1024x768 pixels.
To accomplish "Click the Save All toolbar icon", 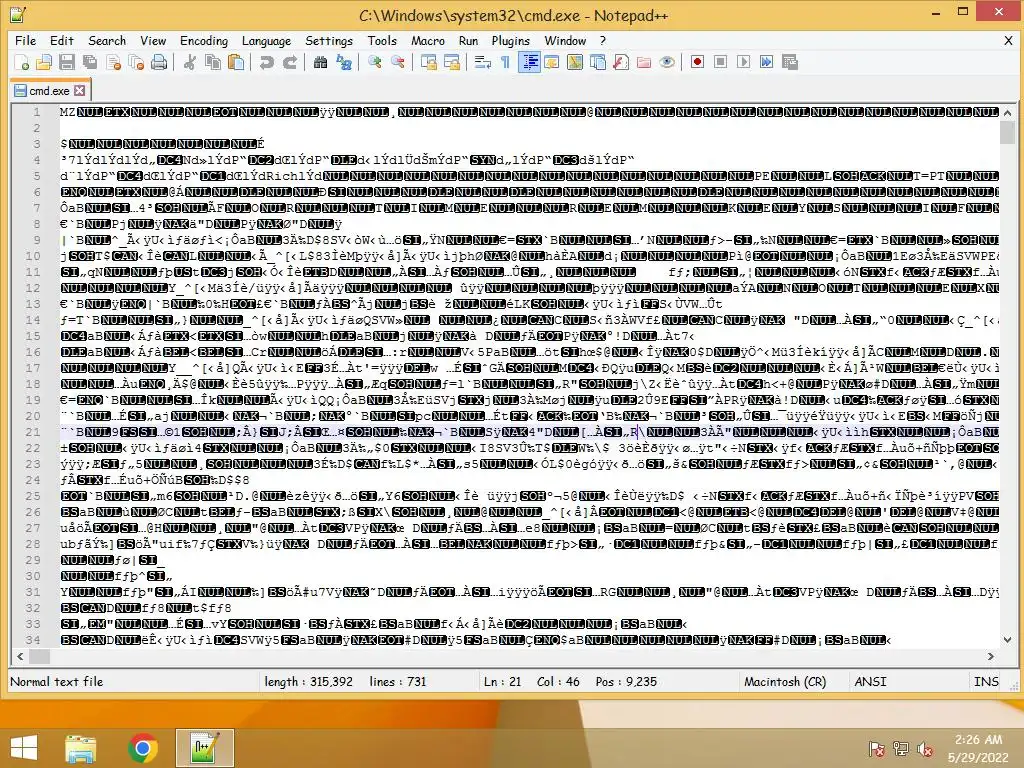I will 89,62.
